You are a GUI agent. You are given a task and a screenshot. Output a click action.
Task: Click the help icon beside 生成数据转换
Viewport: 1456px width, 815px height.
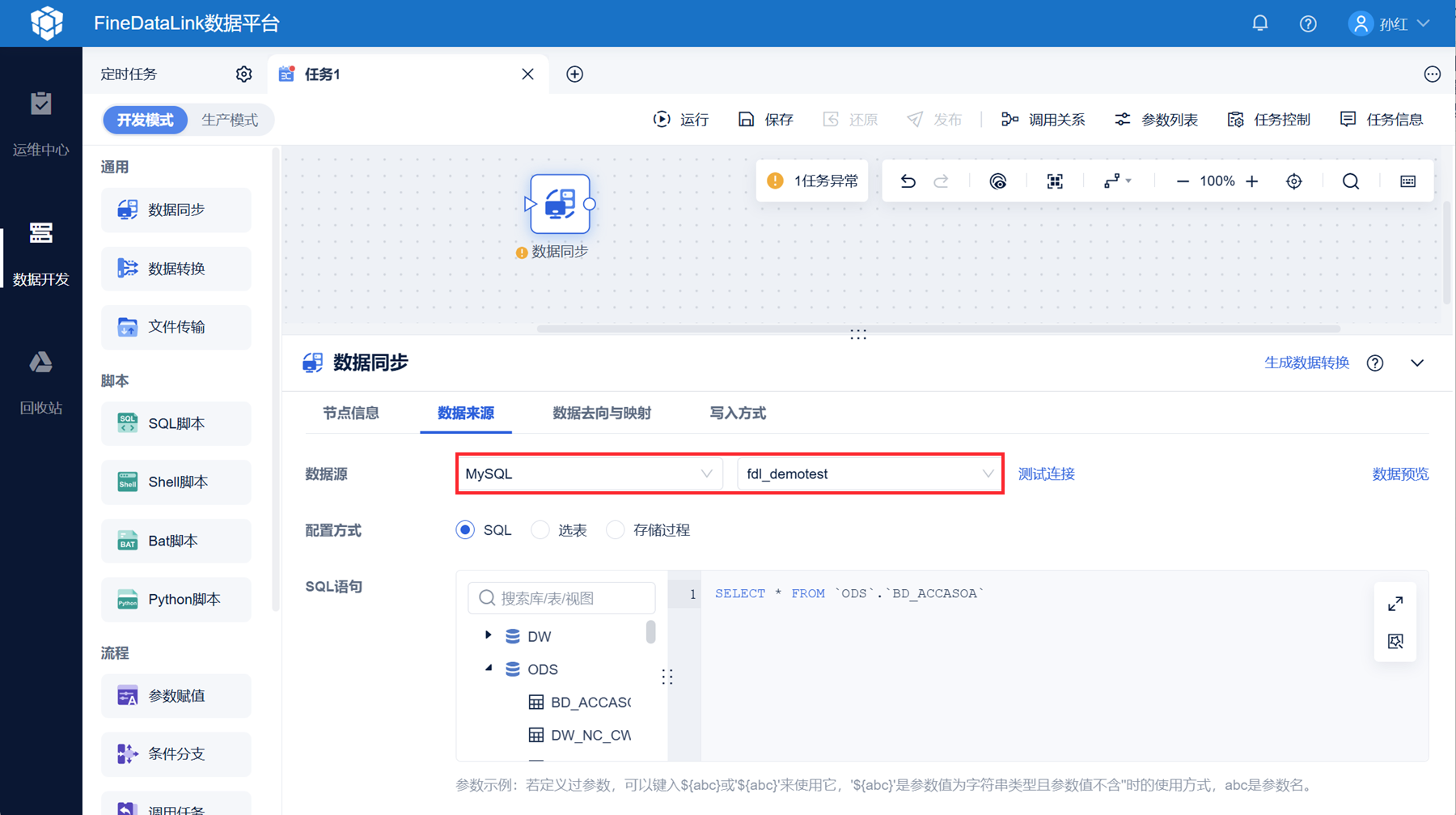(1375, 363)
